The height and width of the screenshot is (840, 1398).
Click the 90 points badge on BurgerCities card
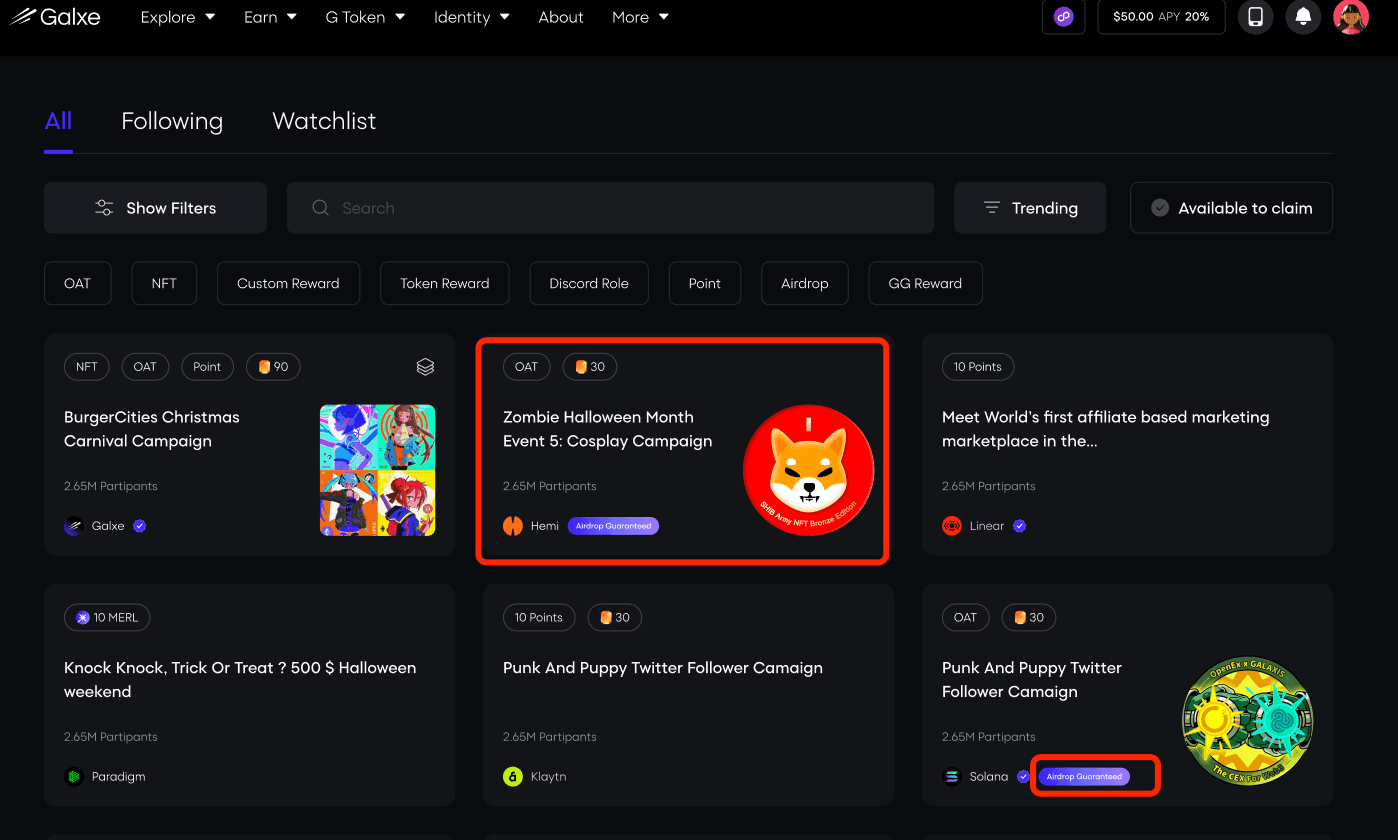tap(273, 367)
